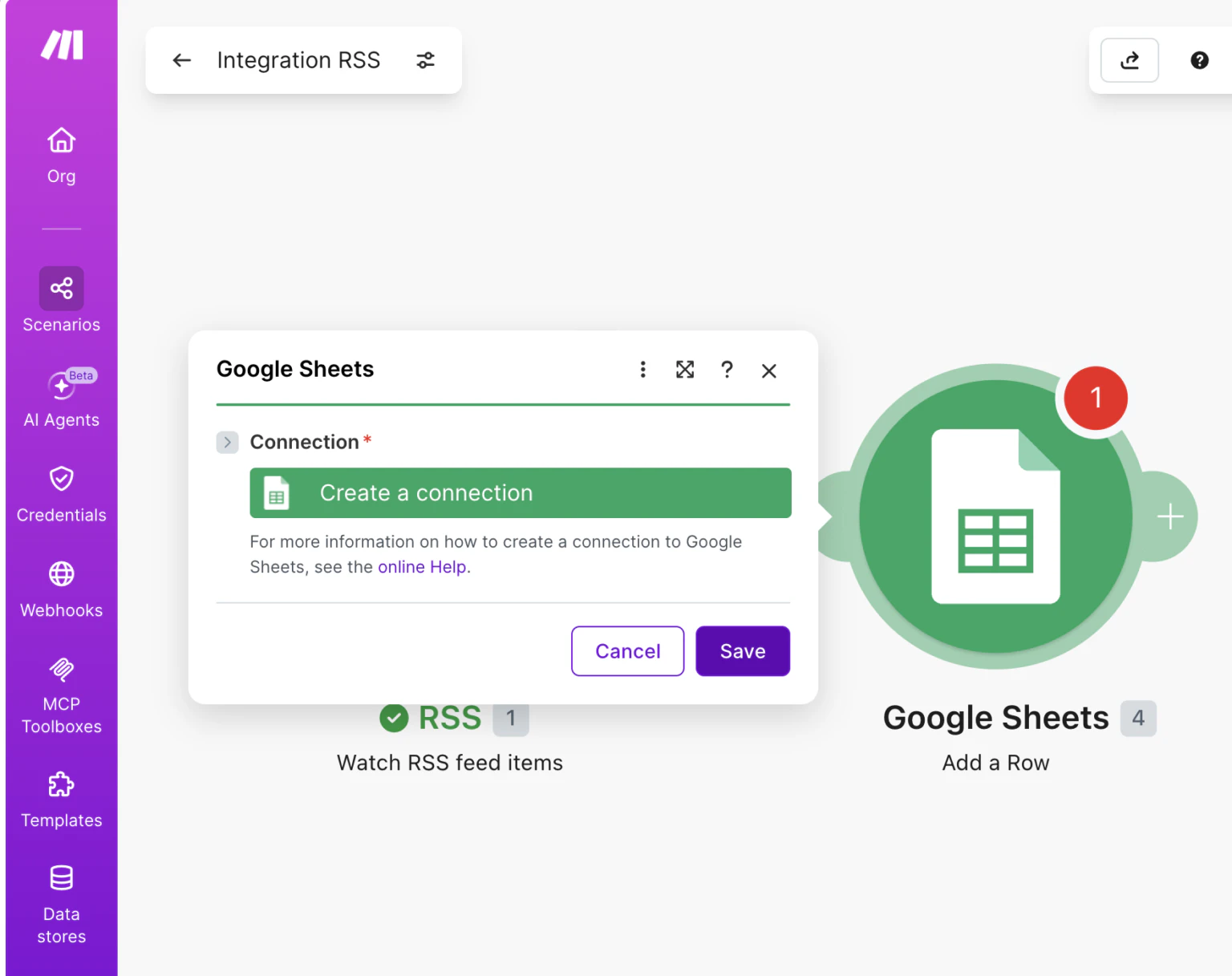Click the share scenario icon
This screenshot has height=976, width=1232.
point(1129,60)
